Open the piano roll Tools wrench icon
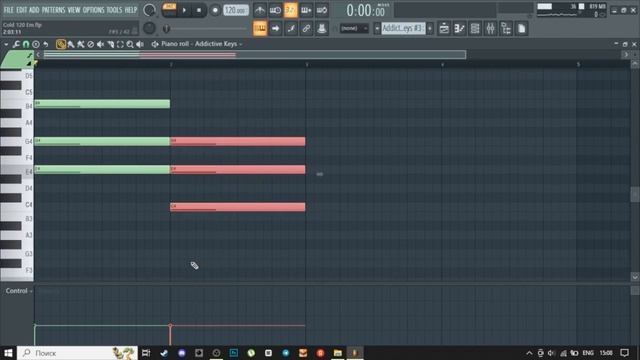Viewport: 640px width, 360px height. (x=16, y=44)
